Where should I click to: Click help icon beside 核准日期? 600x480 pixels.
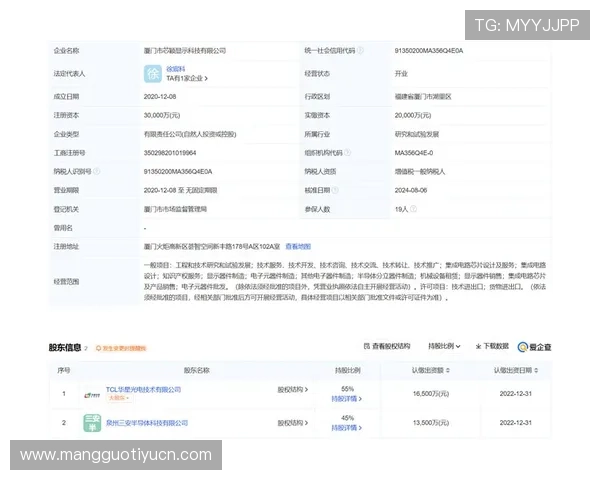[335, 190]
